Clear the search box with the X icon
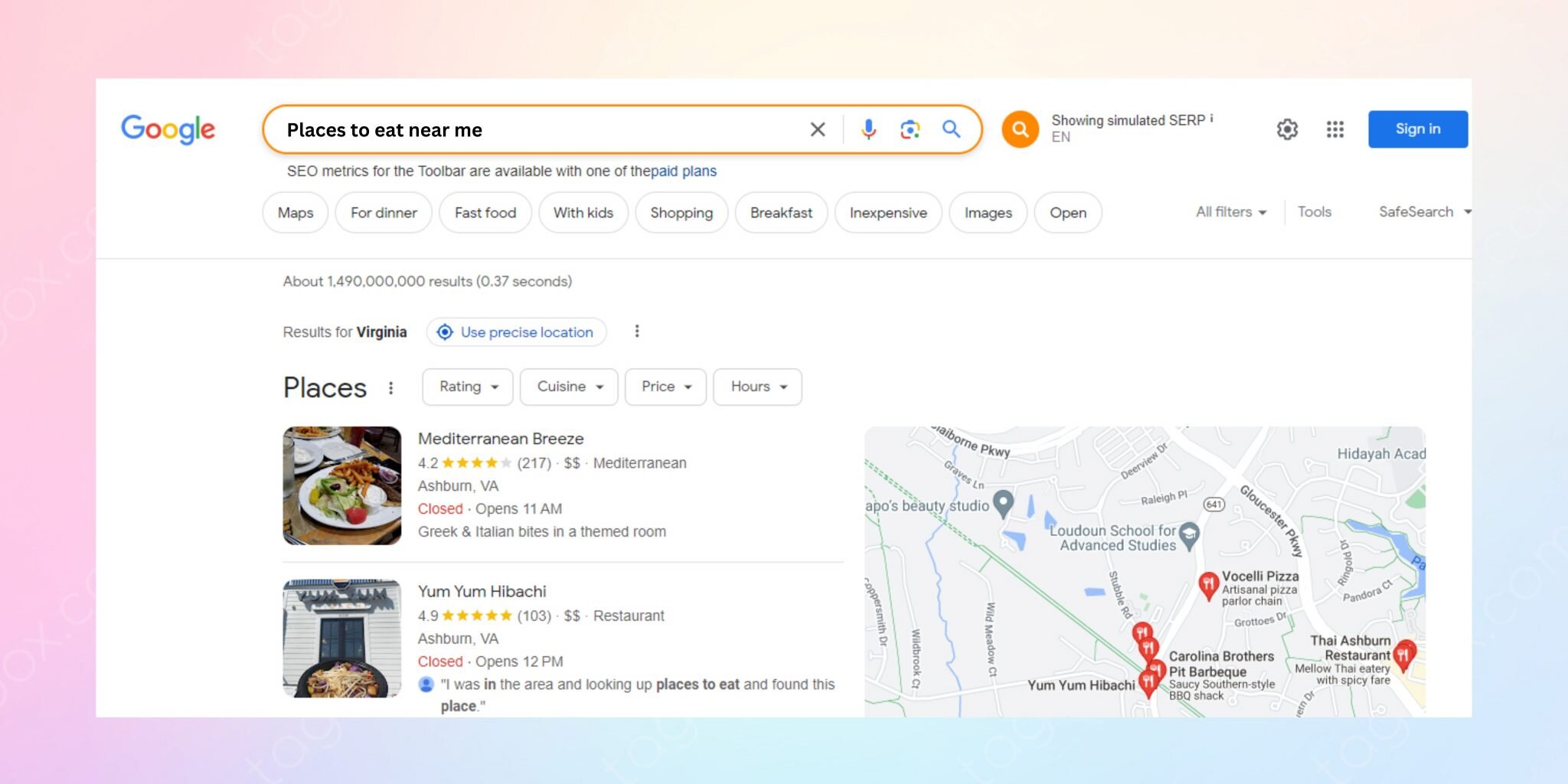This screenshot has height=784, width=1568. click(x=818, y=129)
